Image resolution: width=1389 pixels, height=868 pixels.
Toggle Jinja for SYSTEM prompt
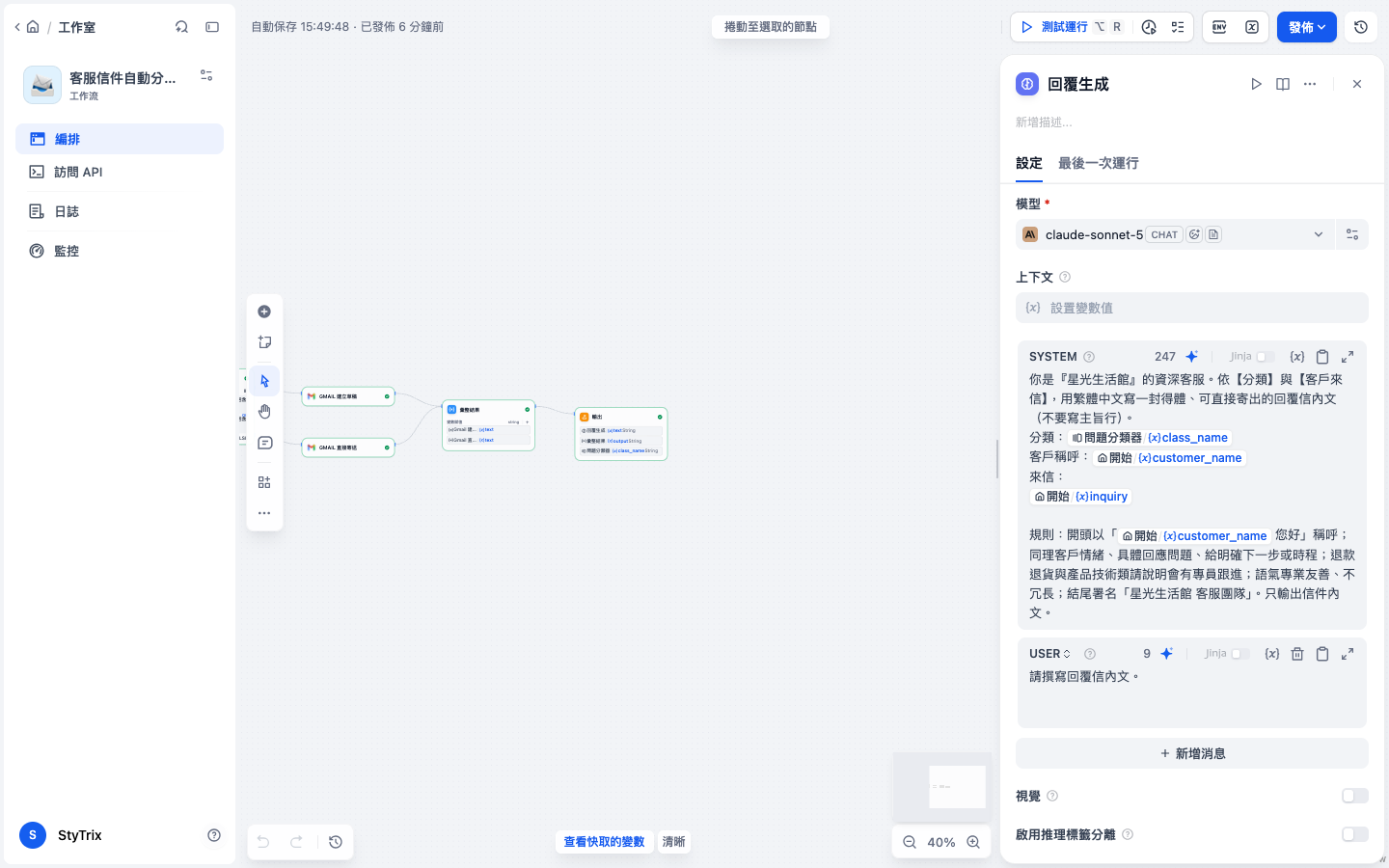[1266, 357]
